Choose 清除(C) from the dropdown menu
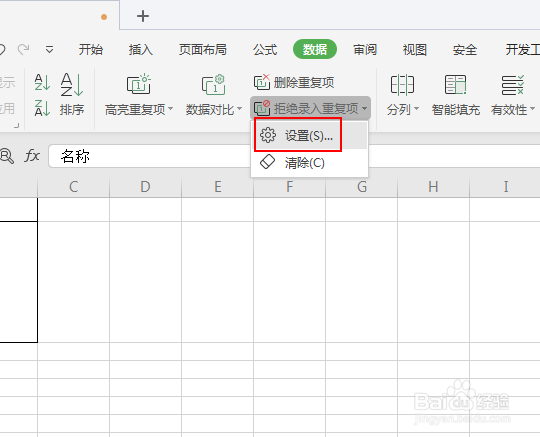 (309, 163)
